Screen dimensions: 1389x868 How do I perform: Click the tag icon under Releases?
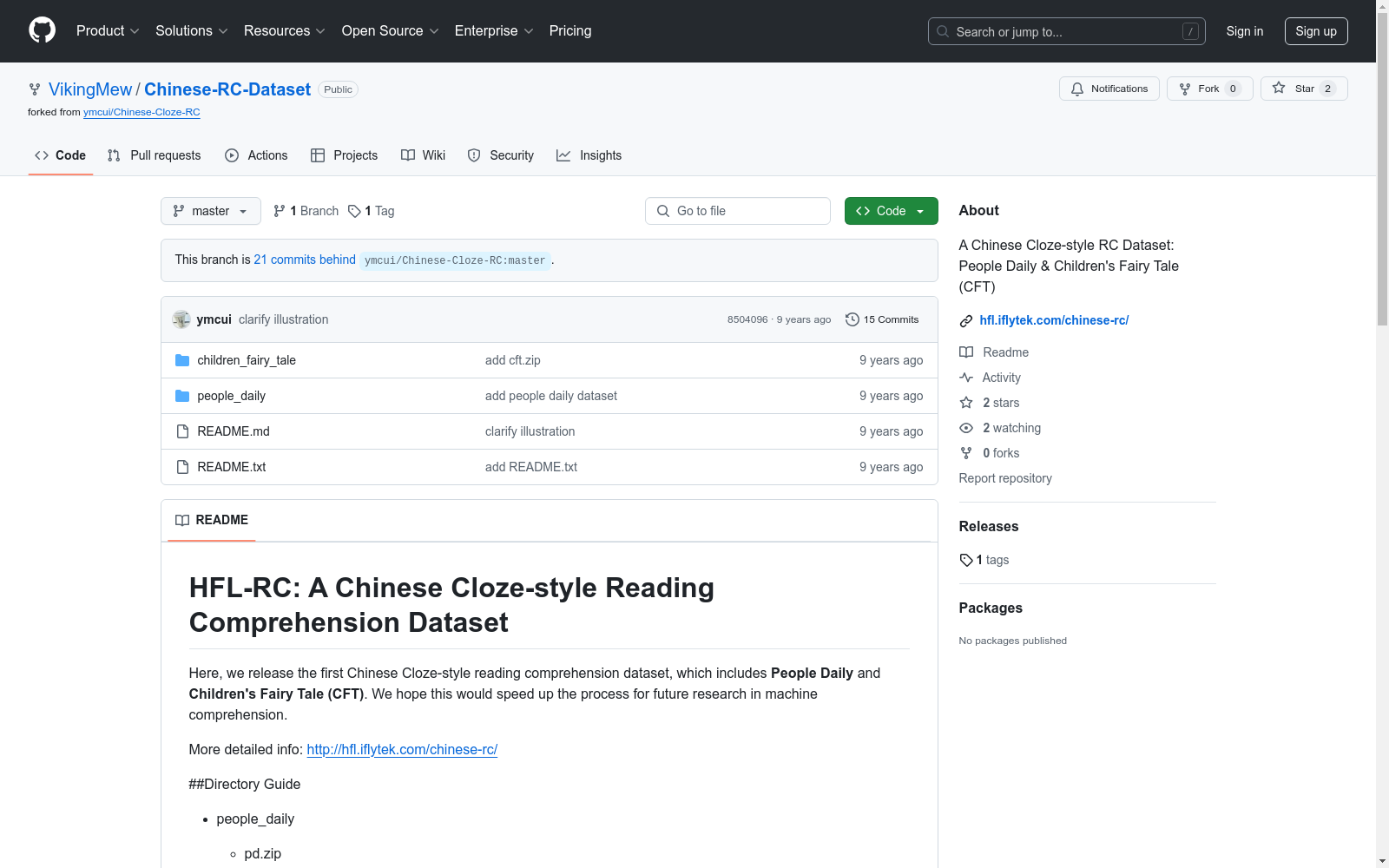(966, 560)
